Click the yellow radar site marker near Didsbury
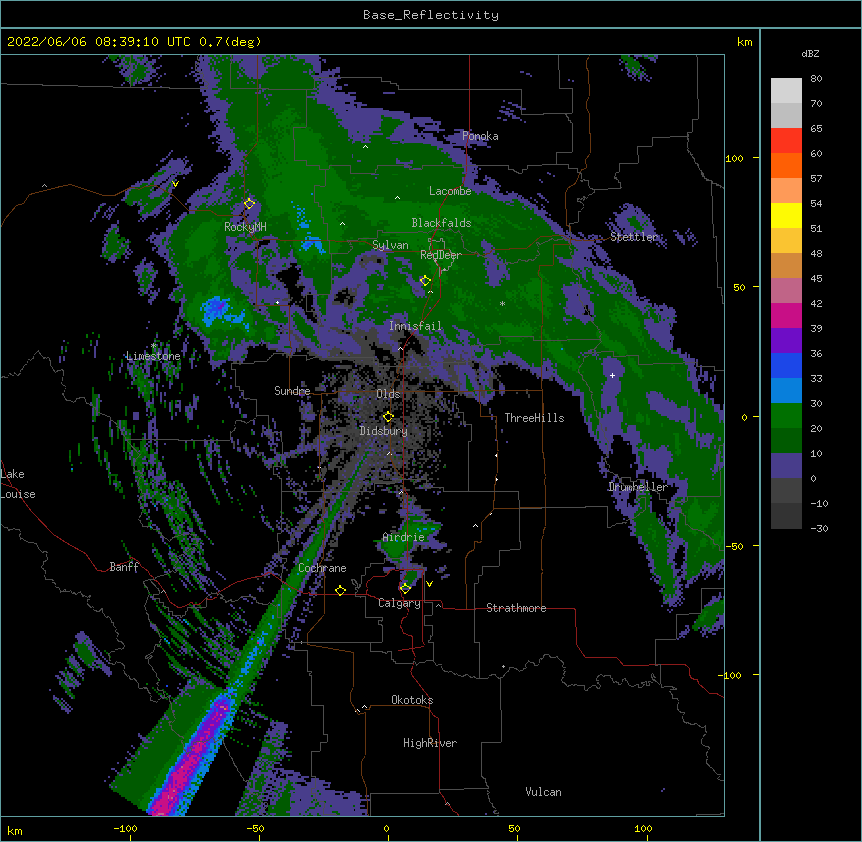The width and height of the screenshot is (862, 842). (x=388, y=417)
